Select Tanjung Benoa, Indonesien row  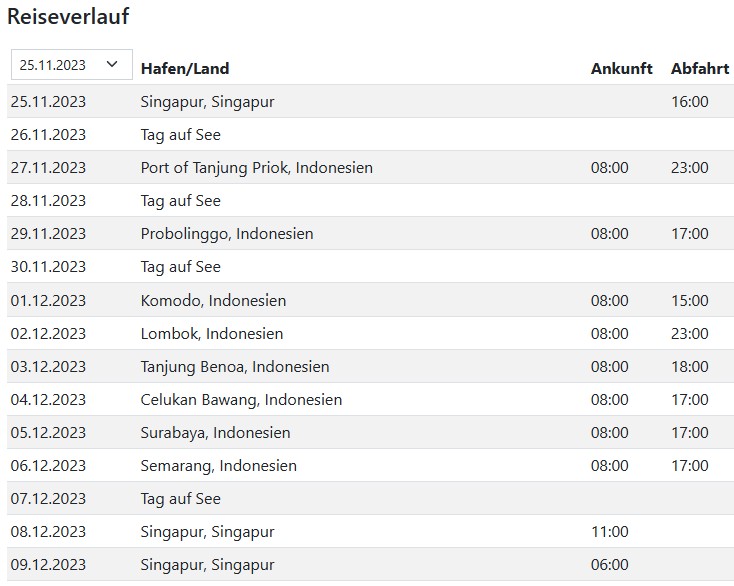click(370, 366)
